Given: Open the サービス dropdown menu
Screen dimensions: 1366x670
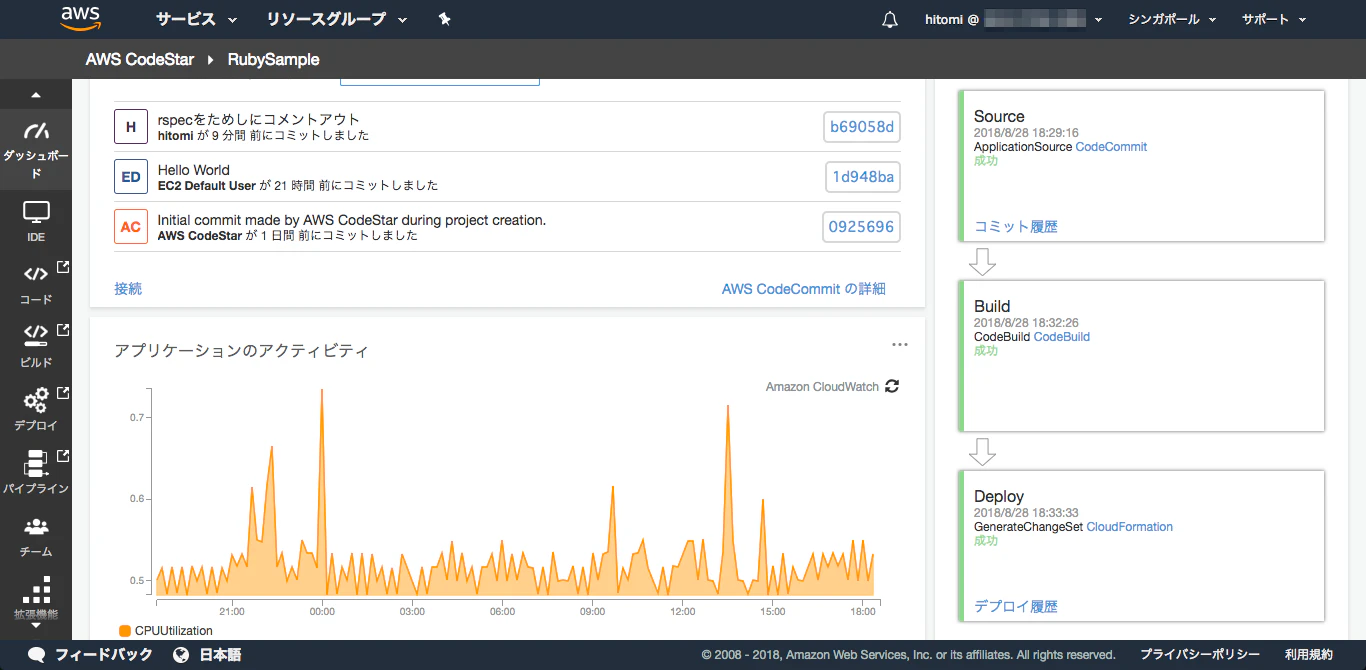Looking at the screenshot, I should [197, 19].
